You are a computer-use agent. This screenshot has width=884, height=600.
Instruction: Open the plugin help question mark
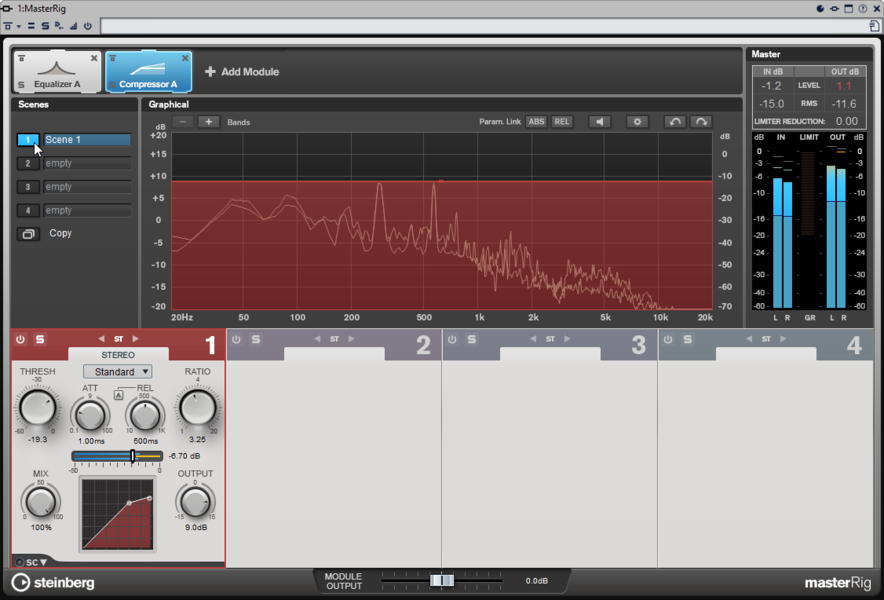click(x=863, y=8)
